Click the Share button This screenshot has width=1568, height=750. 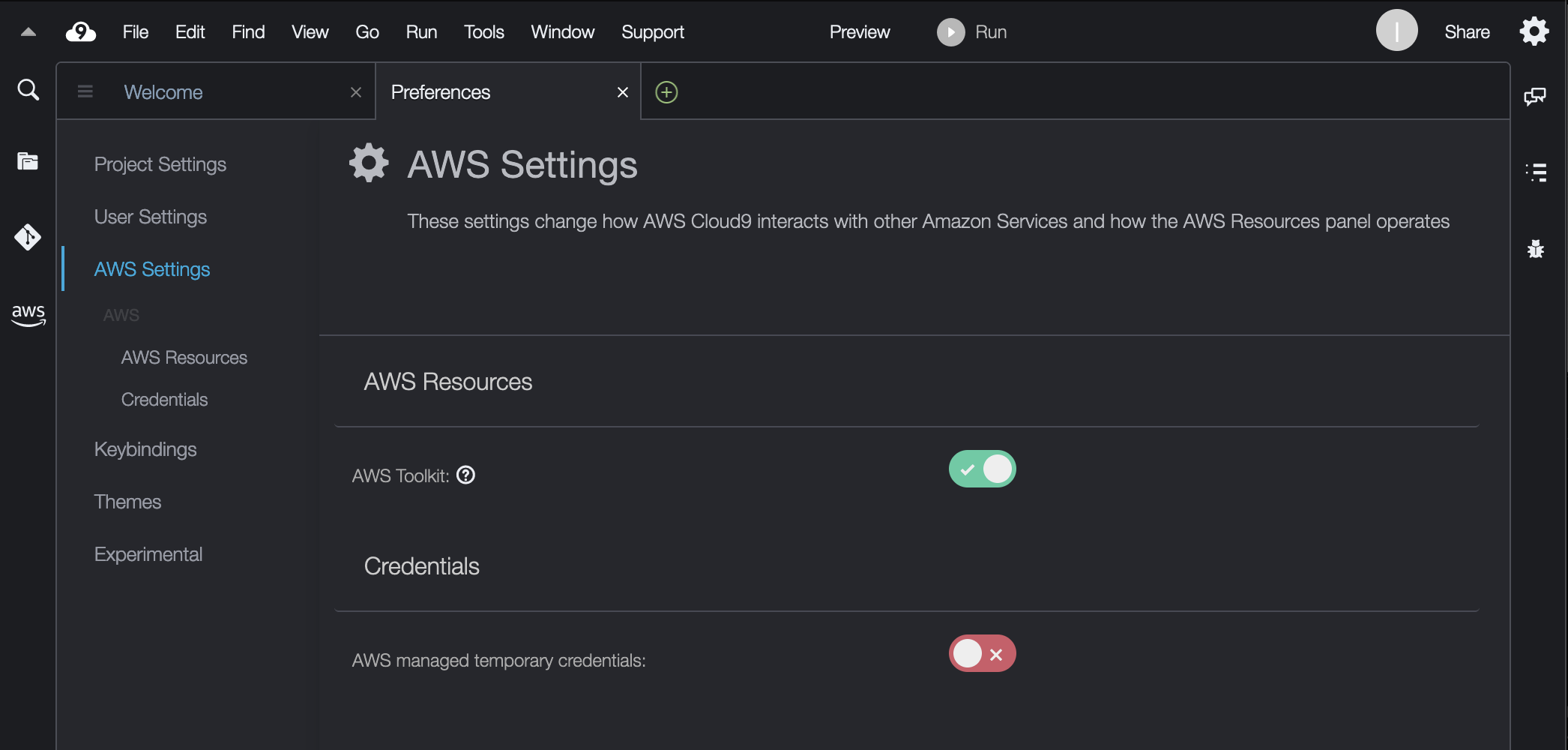pyautogui.click(x=1467, y=31)
